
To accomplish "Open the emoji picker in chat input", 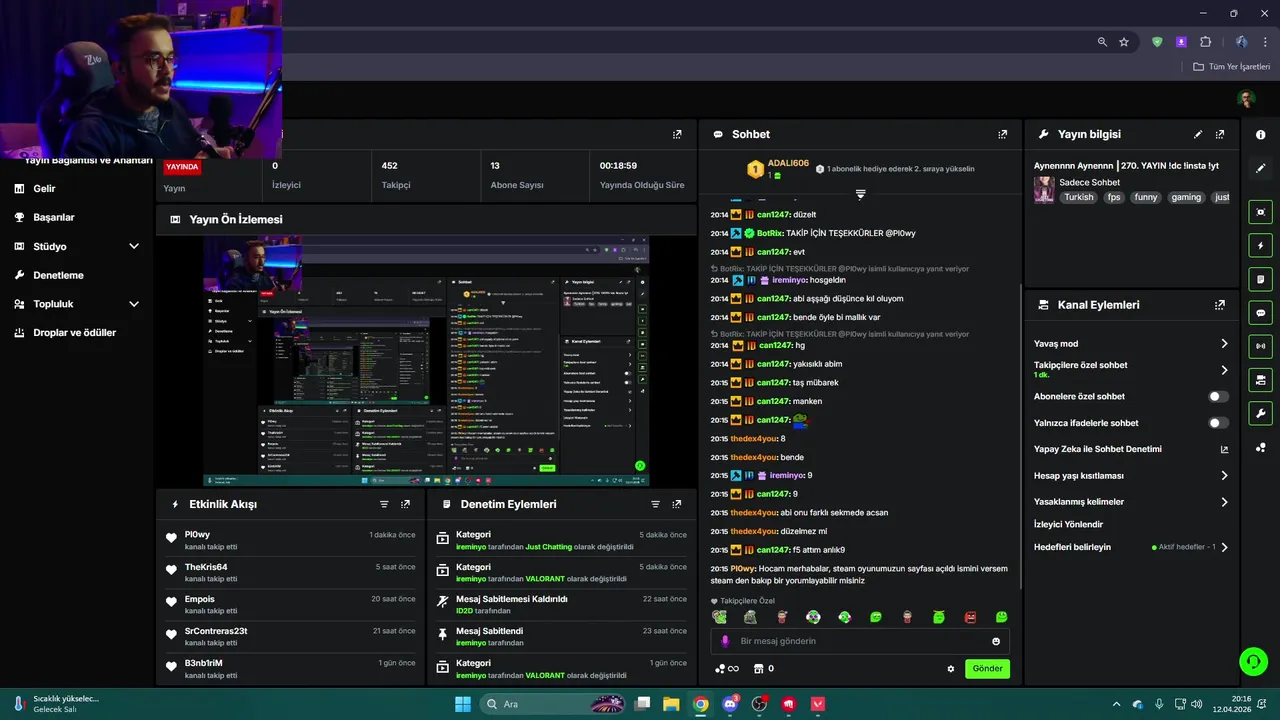I will (996, 641).
